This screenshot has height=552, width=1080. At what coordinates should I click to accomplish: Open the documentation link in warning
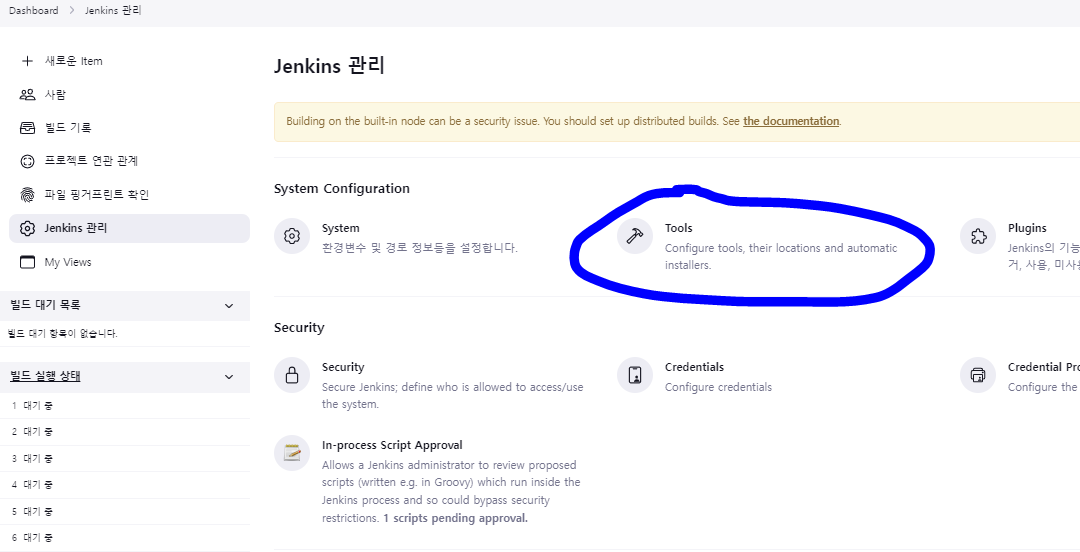coord(791,121)
